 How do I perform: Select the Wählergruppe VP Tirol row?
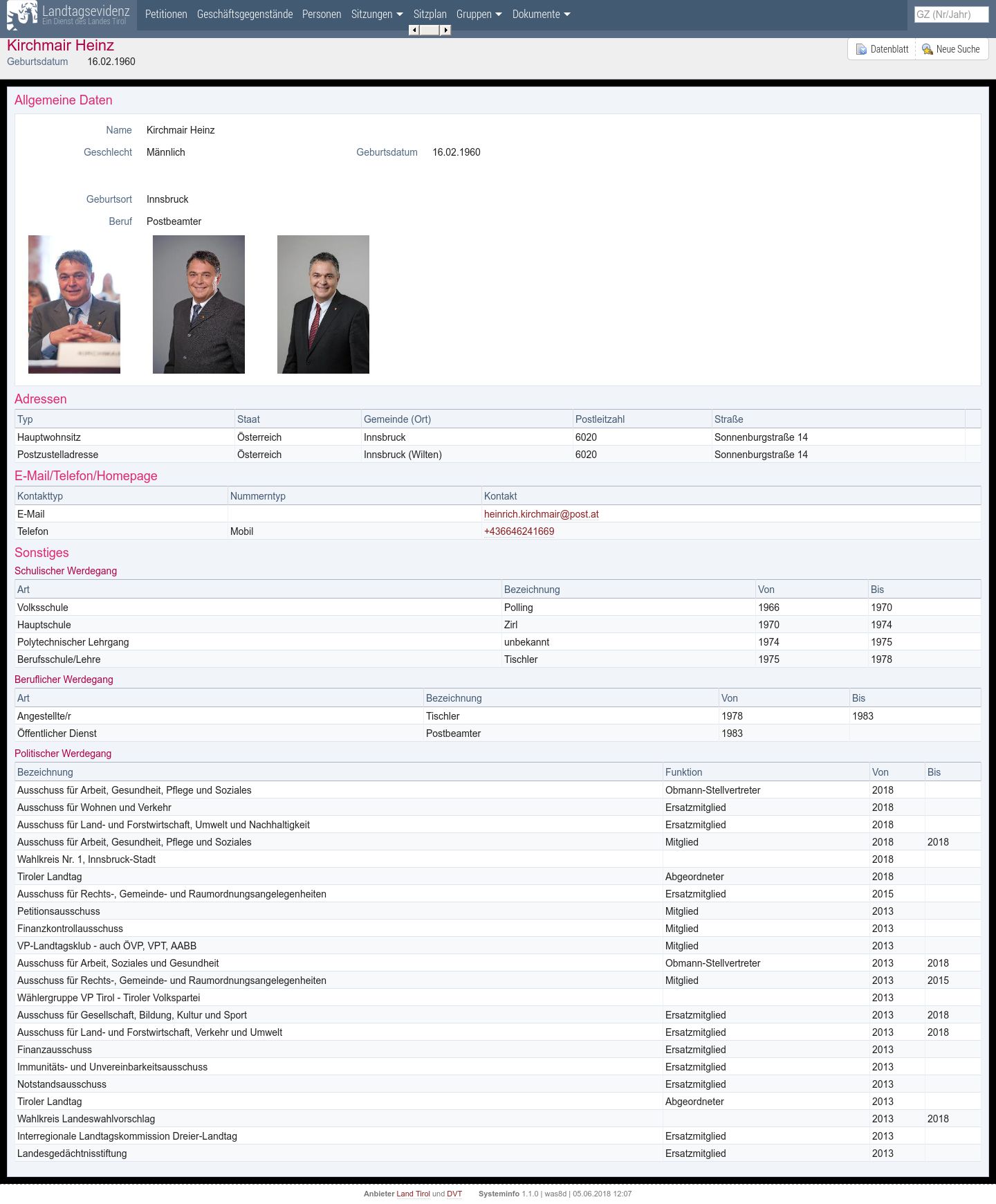click(498, 998)
